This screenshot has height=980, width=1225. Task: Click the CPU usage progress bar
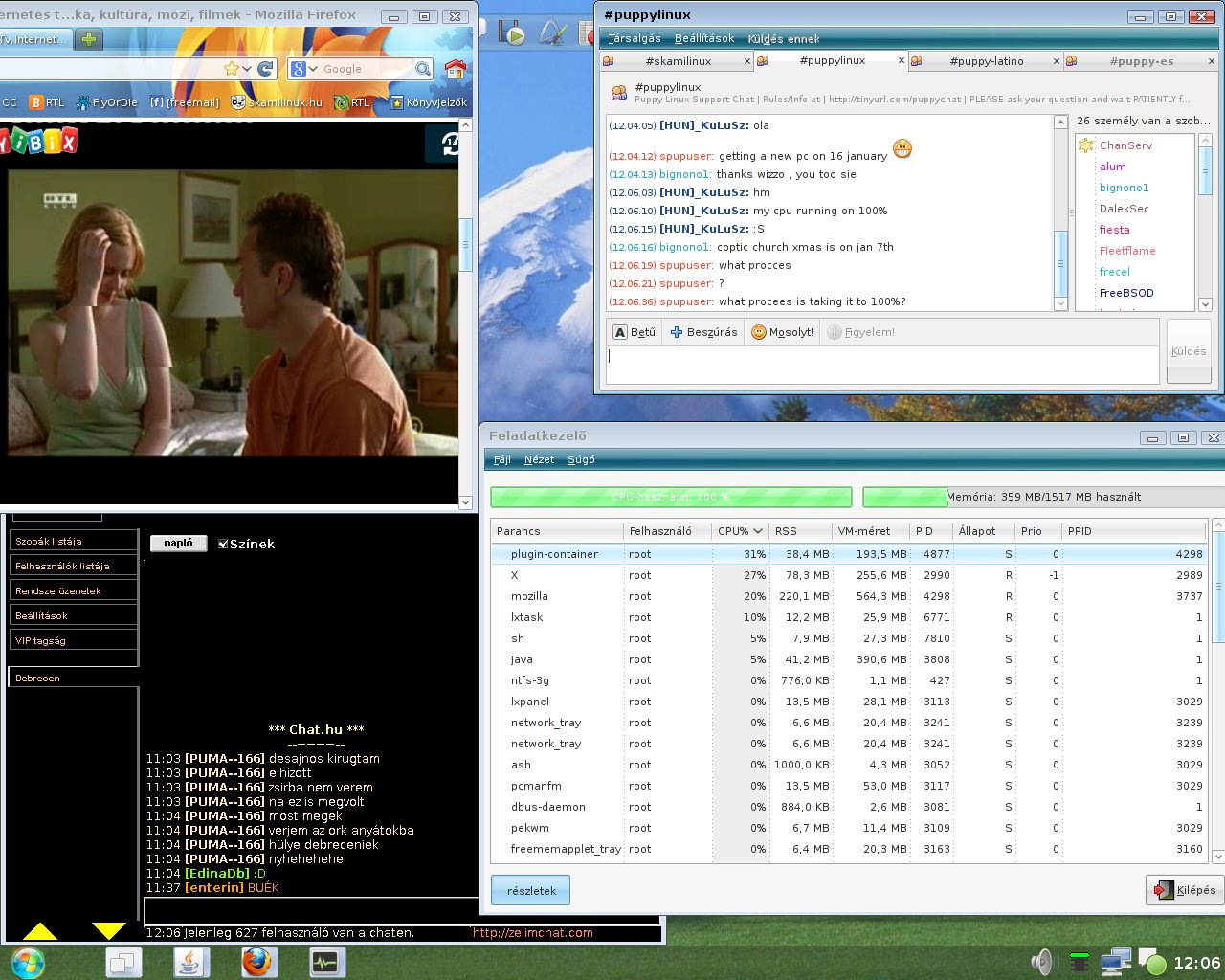(x=671, y=497)
